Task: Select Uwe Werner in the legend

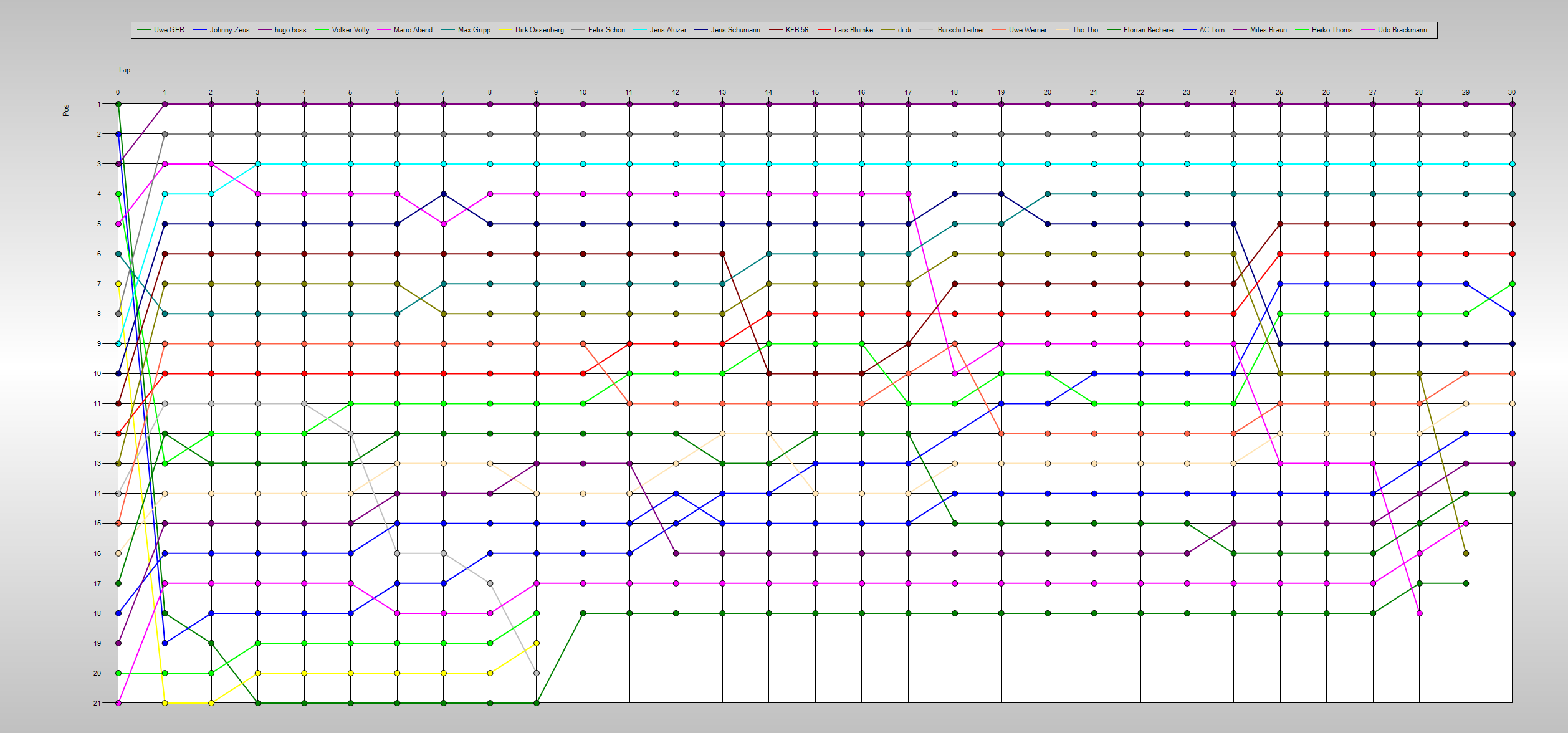Action: tap(1020, 30)
